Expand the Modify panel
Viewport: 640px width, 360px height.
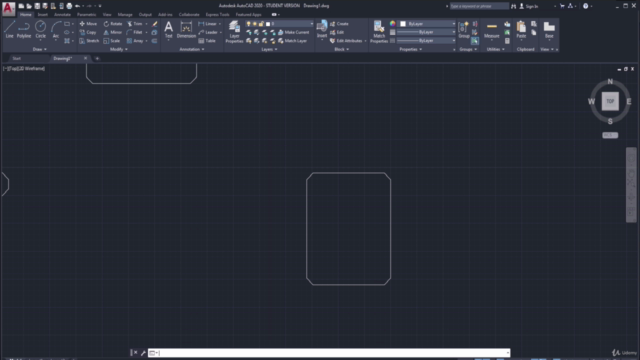tap(119, 49)
